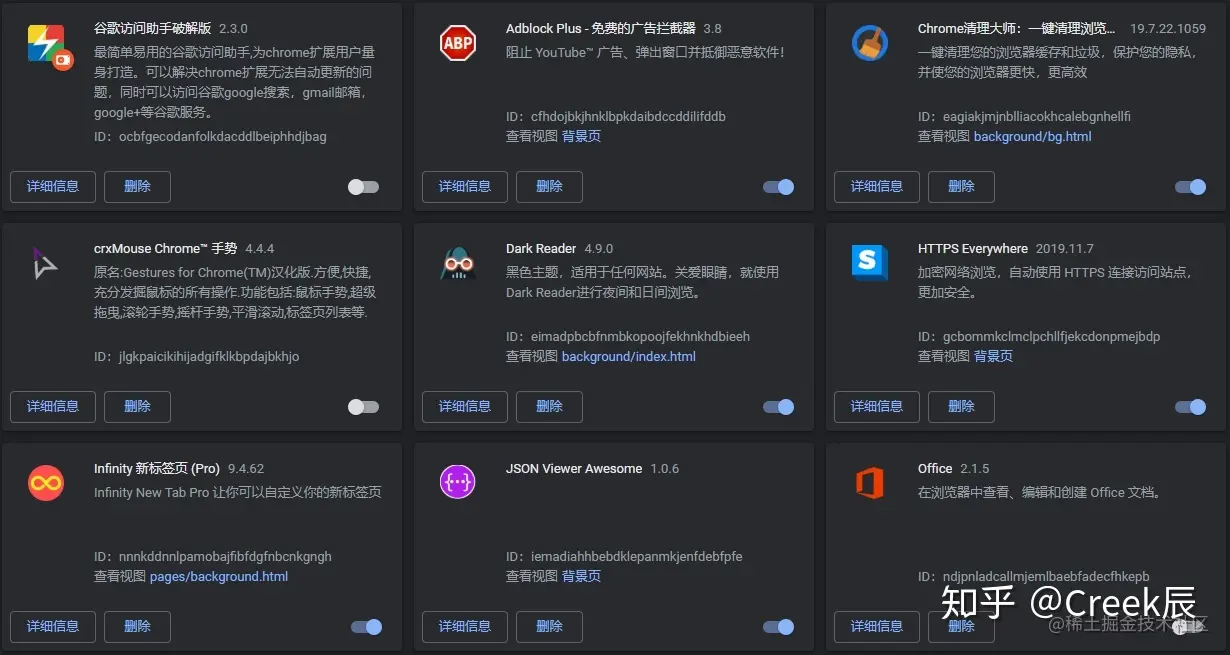Click the title text 谷歌访问助手破解版

[x=152, y=29]
